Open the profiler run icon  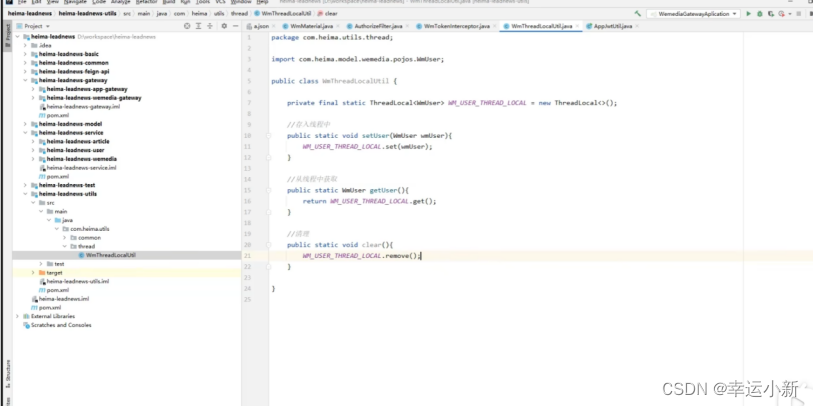coord(781,14)
